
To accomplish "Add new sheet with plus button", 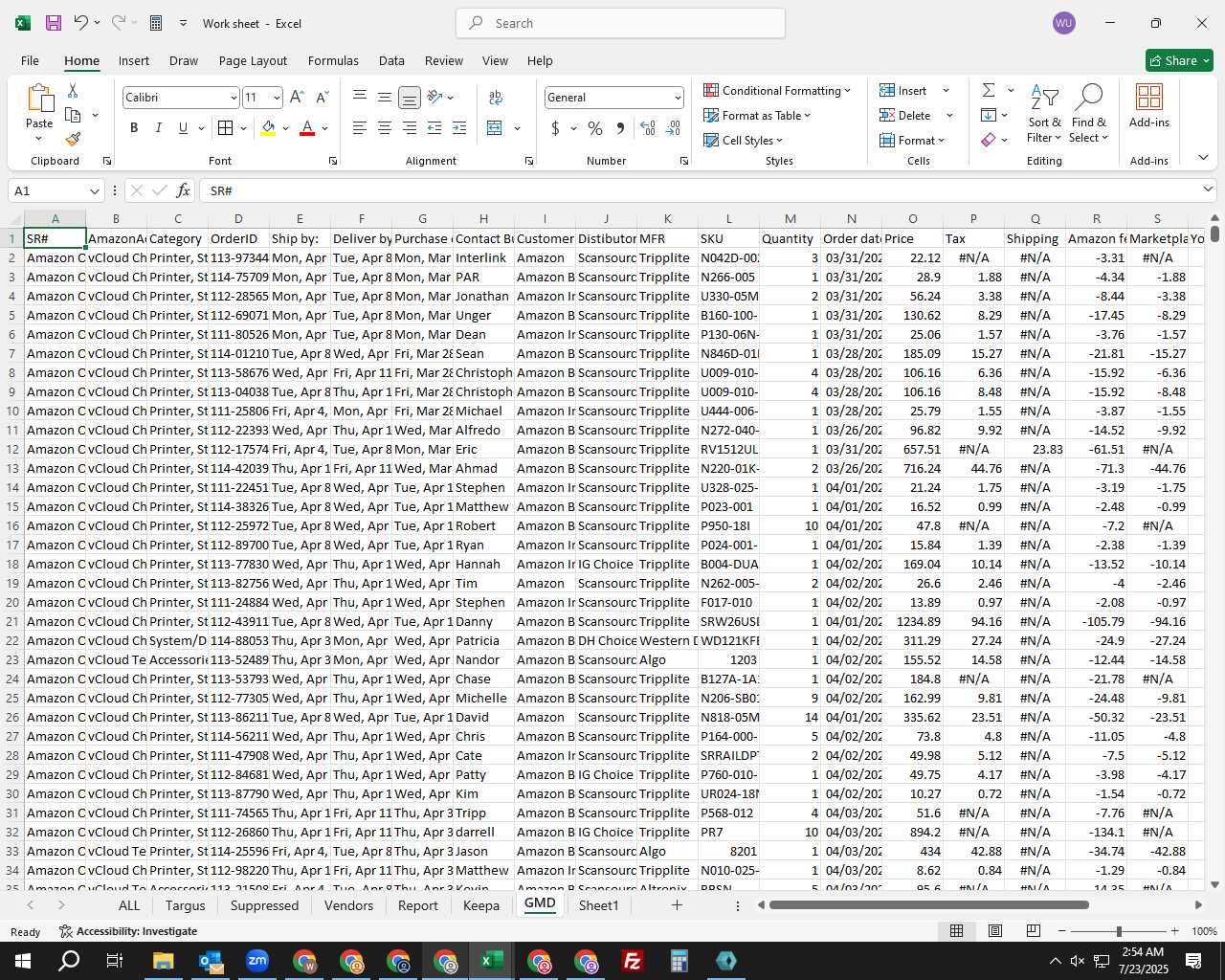I will point(677,904).
